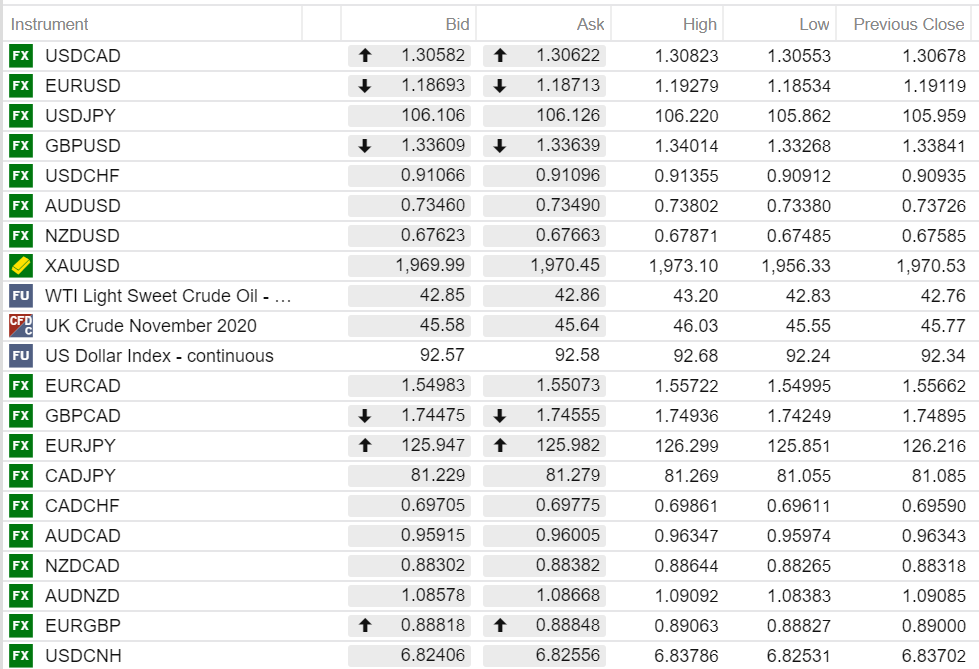Click the FX icon beside USDCAD
Screen dimensions: 979x669
click(20, 56)
